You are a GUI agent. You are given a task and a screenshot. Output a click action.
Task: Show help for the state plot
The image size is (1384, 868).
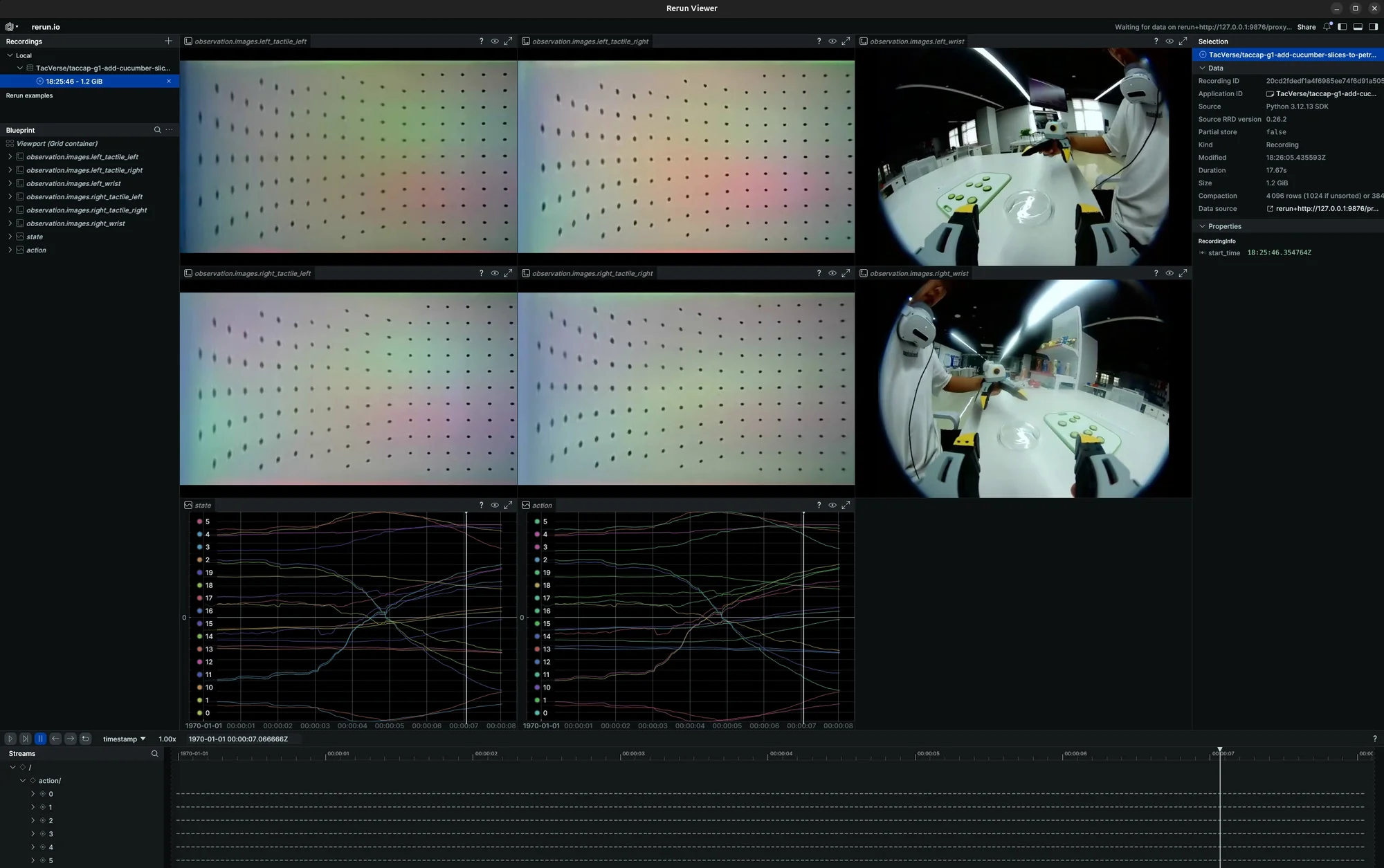point(481,506)
